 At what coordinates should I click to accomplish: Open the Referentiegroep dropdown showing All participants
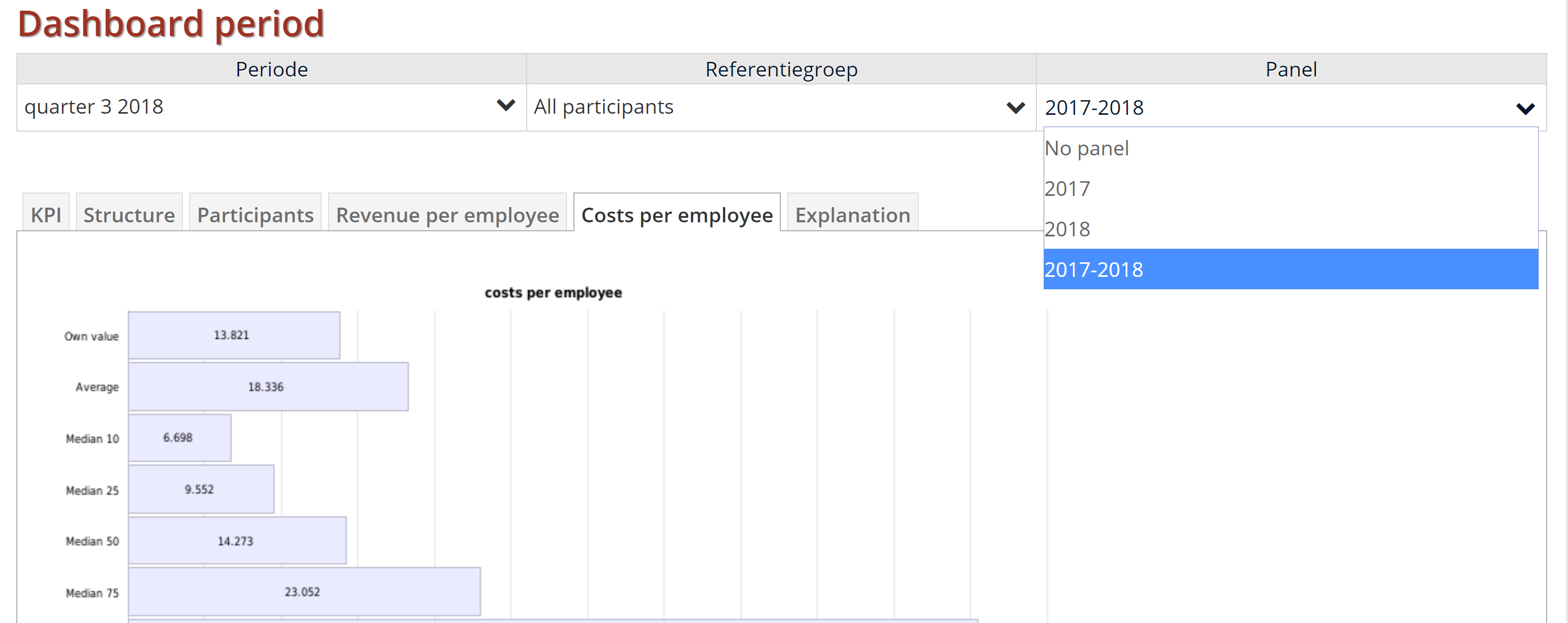780,107
